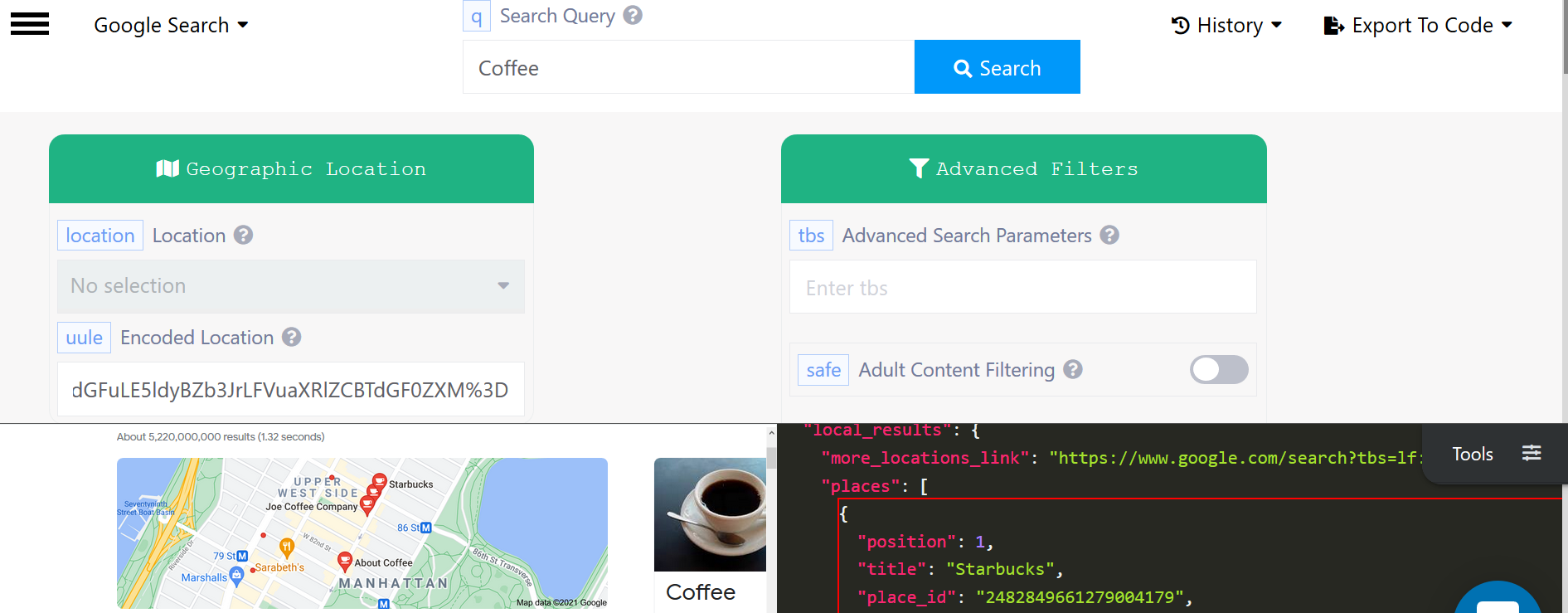1568x613 pixels.
Task: Click the Marshalls shopping marker
Action: (x=236, y=576)
